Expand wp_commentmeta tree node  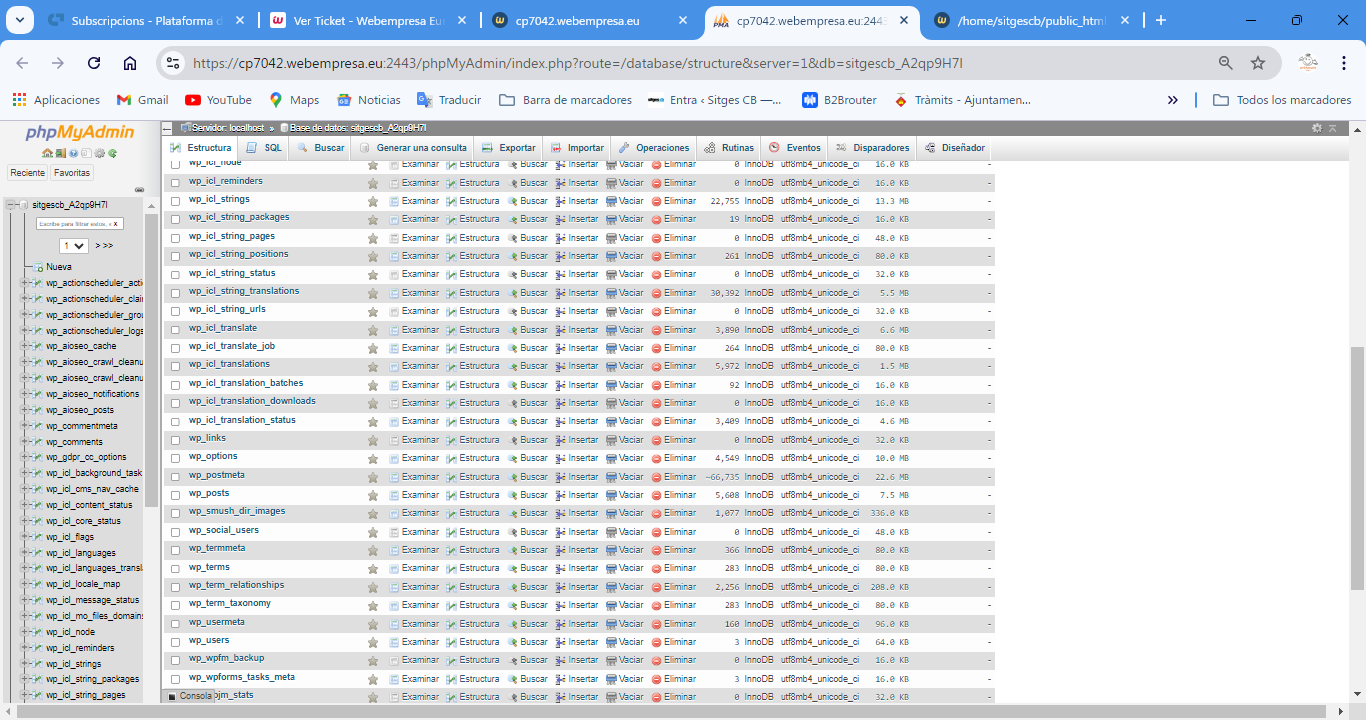25,426
